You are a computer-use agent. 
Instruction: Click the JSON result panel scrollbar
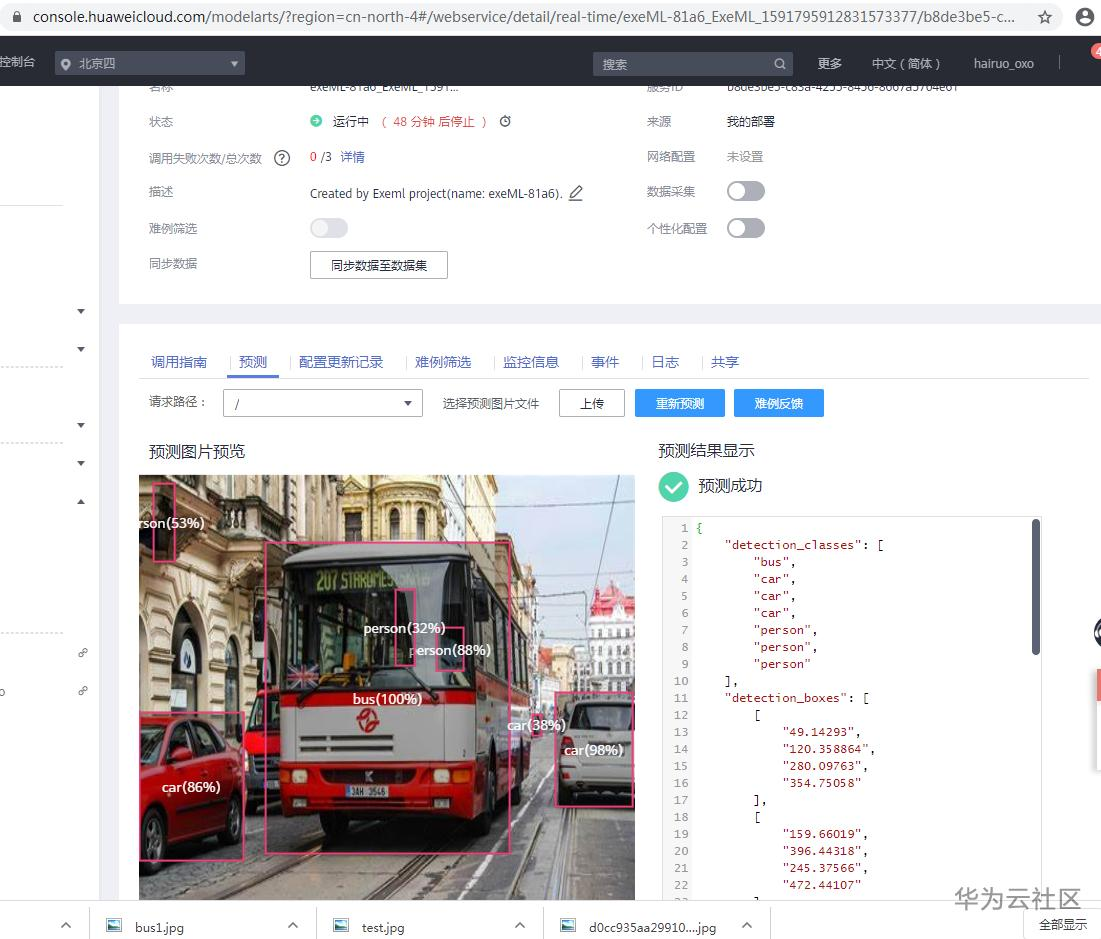[x=1036, y=587]
